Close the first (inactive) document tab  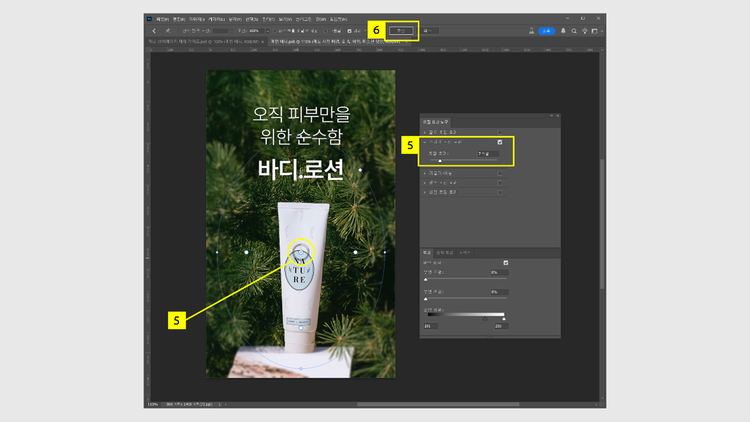click(x=263, y=42)
